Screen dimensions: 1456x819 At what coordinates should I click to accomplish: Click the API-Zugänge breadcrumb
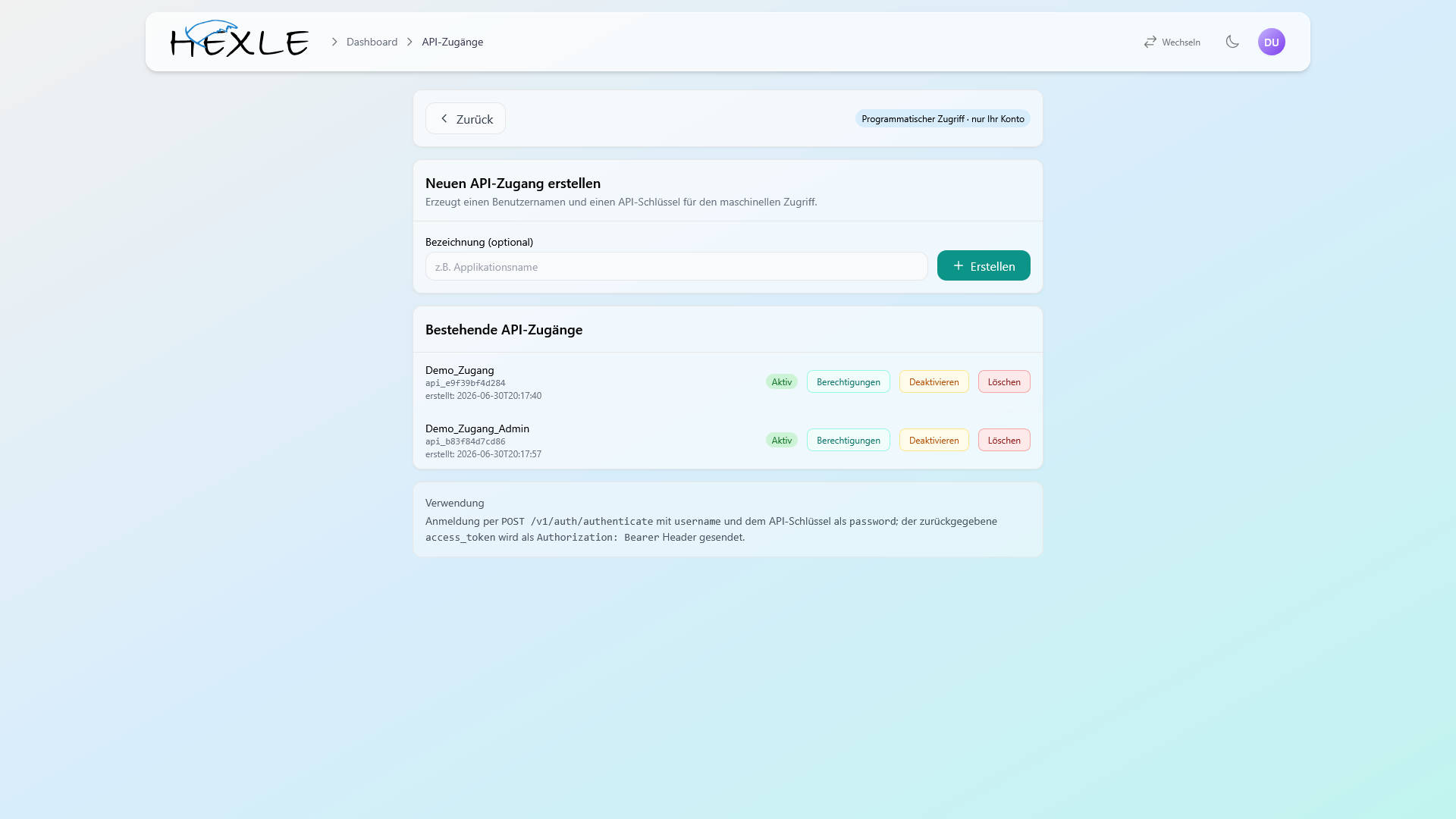(453, 42)
